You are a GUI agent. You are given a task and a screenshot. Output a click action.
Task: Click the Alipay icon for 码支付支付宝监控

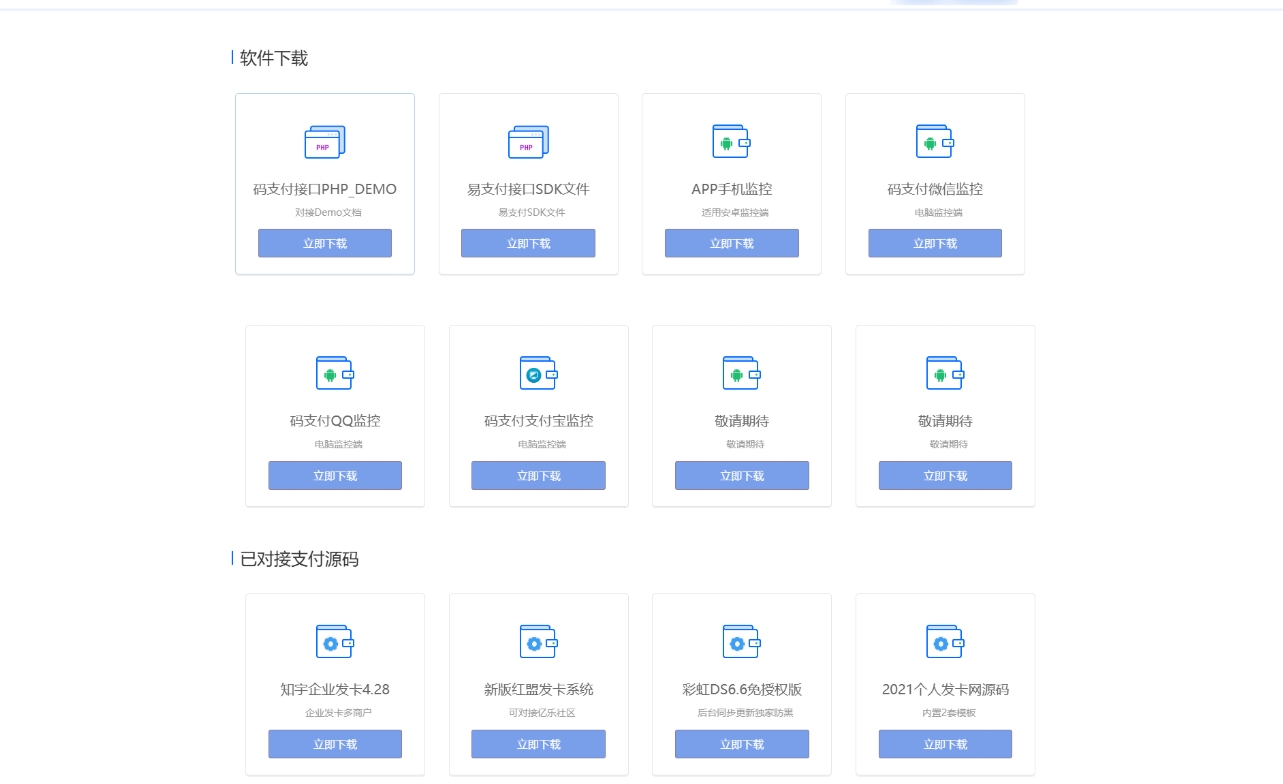[538, 374]
